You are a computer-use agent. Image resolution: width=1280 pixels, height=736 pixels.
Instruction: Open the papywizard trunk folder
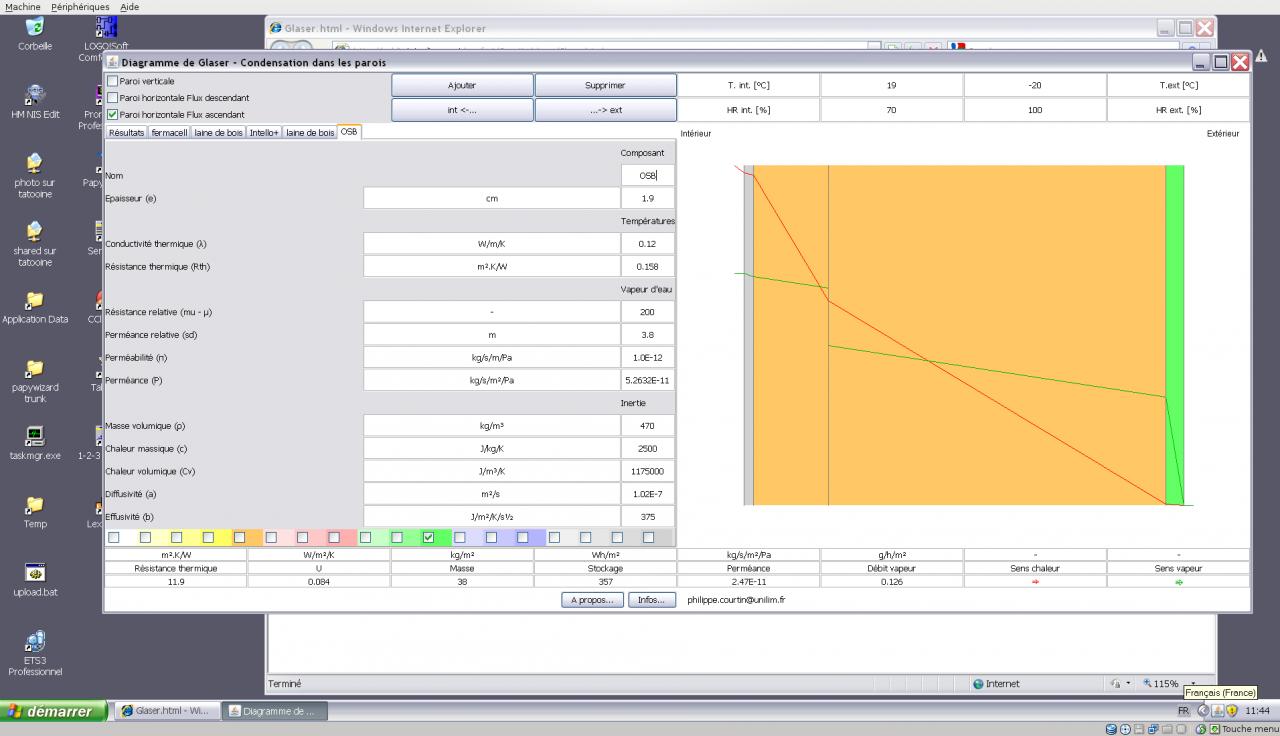(x=34, y=369)
